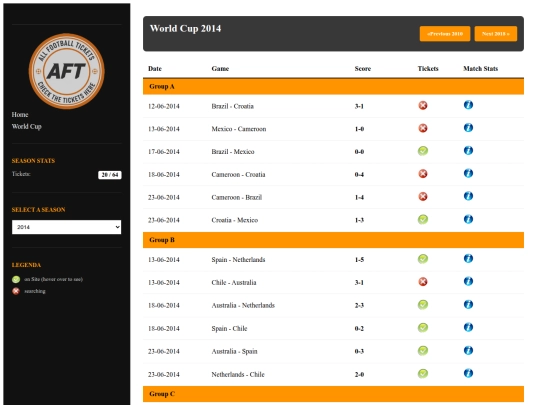This screenshot has width=540, height=405.
Task: Click green ticket icon for Spain - Netherlands
Action: click(x=423, y=259)
